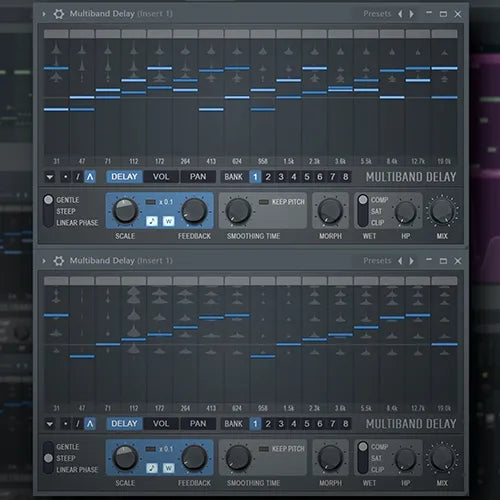The height and width of the screenshot is (500, 500).
Task: Click the FEEDBACK knob in upper window
Action: (x=194, y=211)
